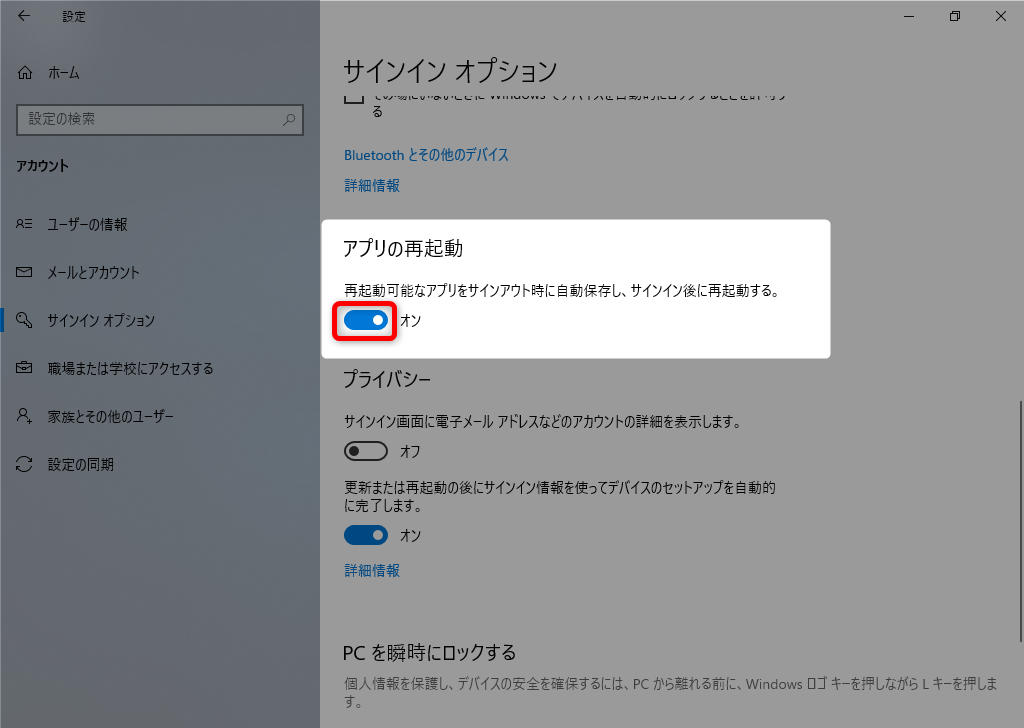1024x728 pixels.
Task: Check the partially visible auto-lock checkbox
Action: 353,98
